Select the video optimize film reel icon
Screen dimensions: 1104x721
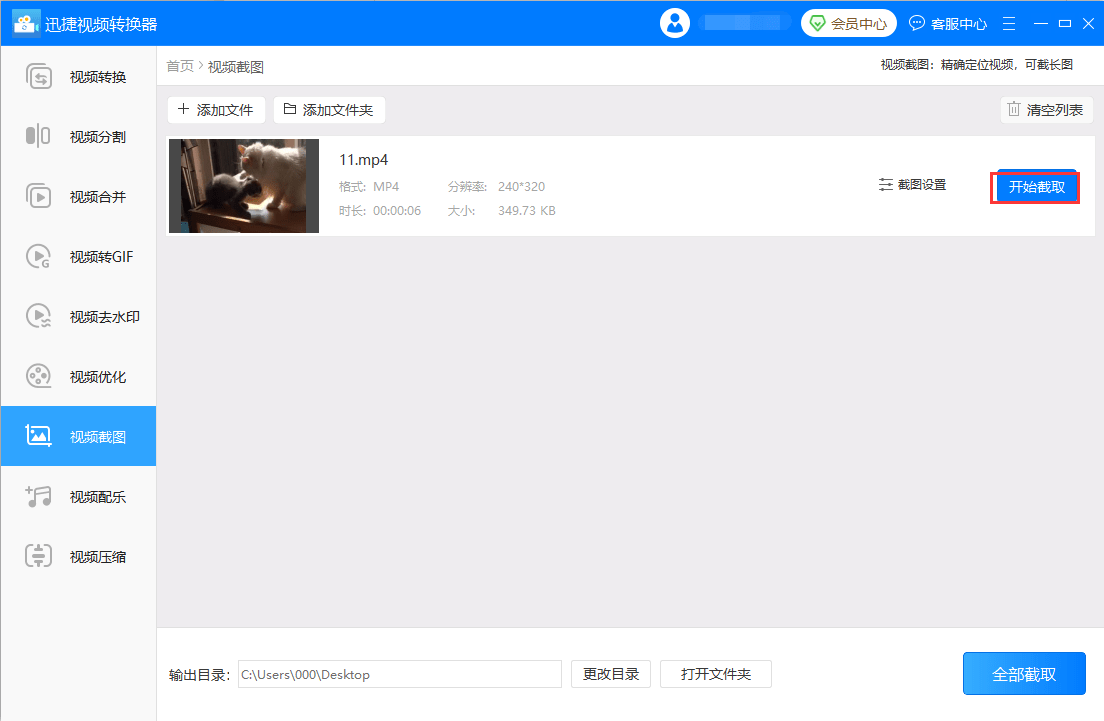[38, 377]
